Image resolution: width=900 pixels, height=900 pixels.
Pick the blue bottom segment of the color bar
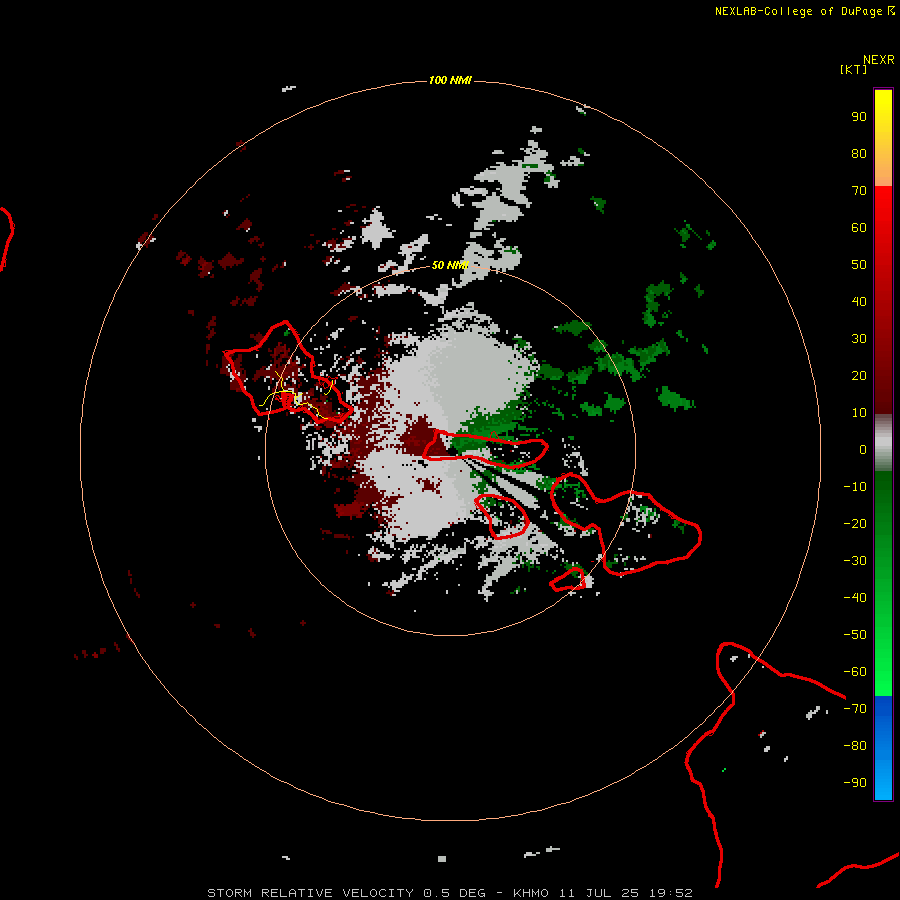click(x=883, y=747)
